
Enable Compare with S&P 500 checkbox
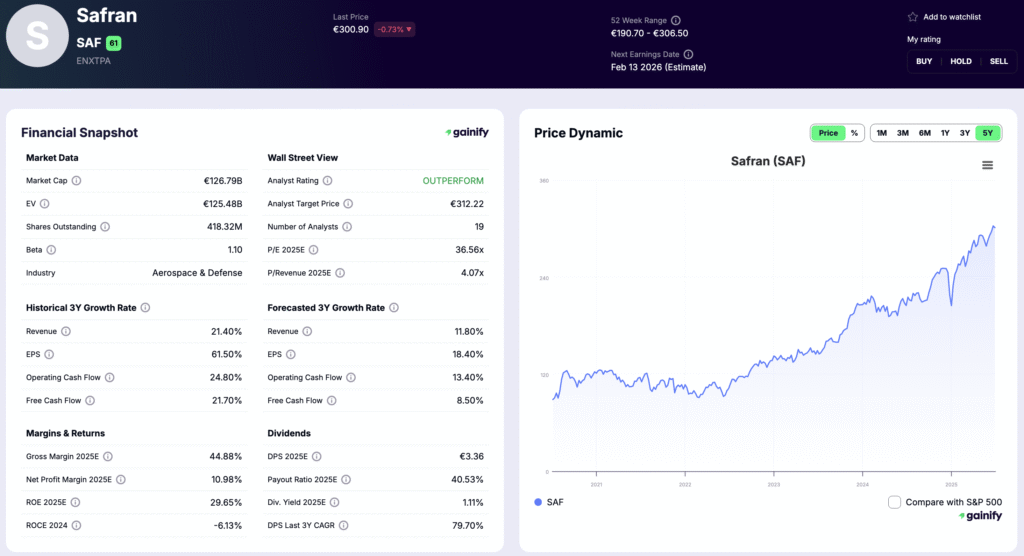[894, 502]
